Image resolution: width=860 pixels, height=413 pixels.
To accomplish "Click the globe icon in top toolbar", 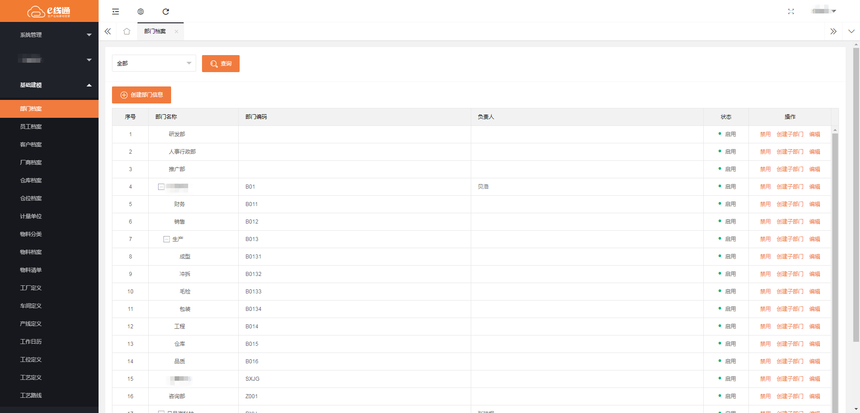I will pyautogui.click(x=140, y=11).
